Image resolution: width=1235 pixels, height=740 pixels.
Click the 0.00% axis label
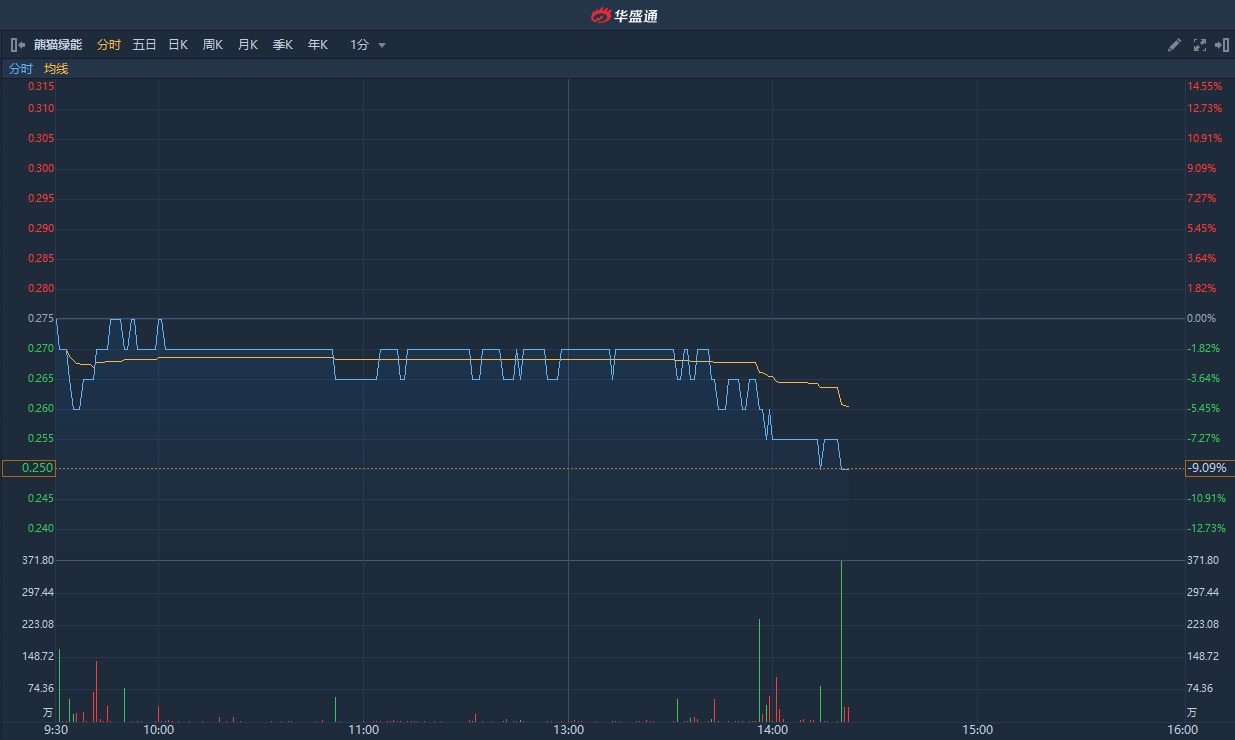tap(1202, 318)
